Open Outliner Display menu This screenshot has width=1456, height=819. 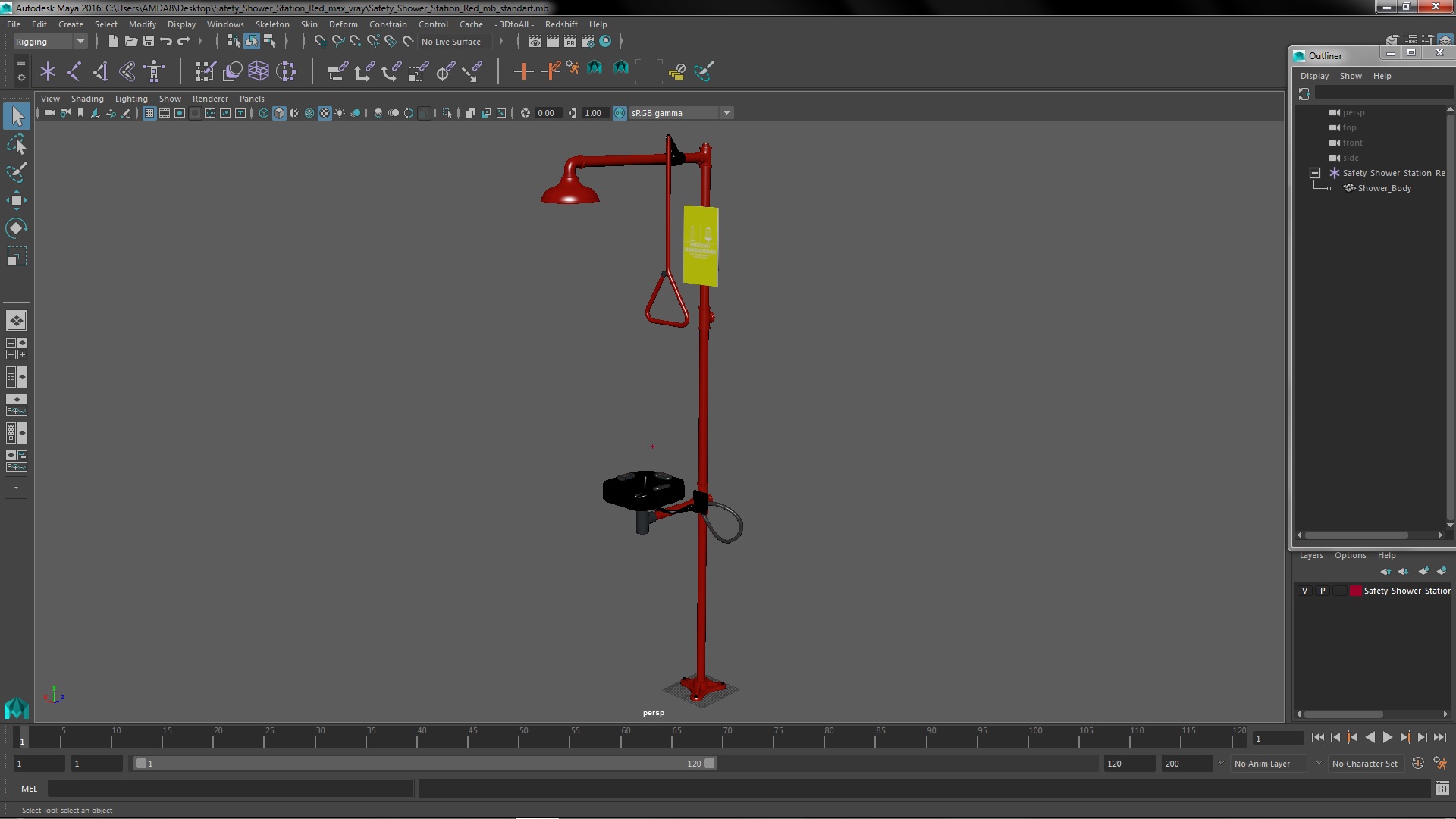[1314, 76]
